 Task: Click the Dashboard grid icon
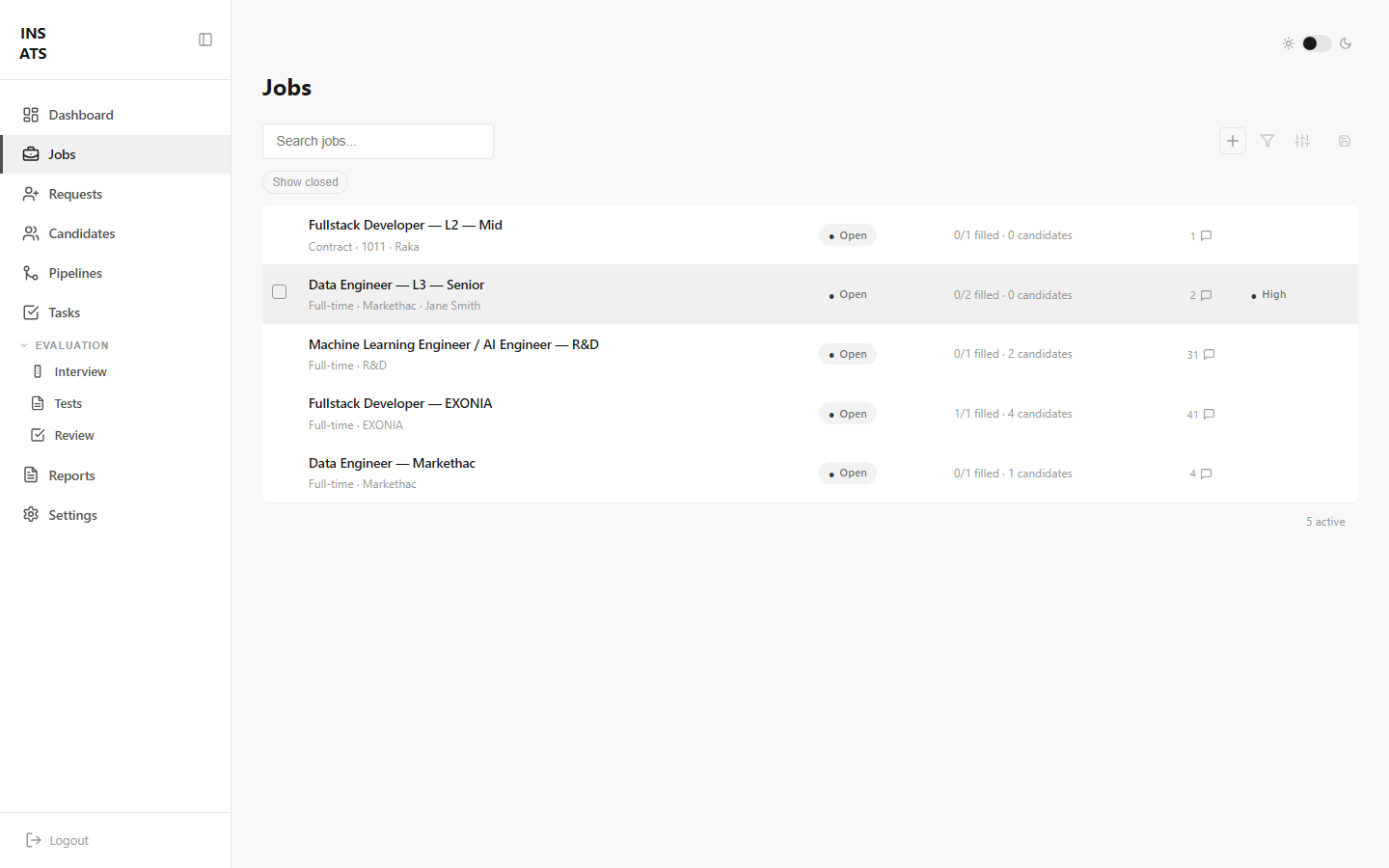(31, 115)
